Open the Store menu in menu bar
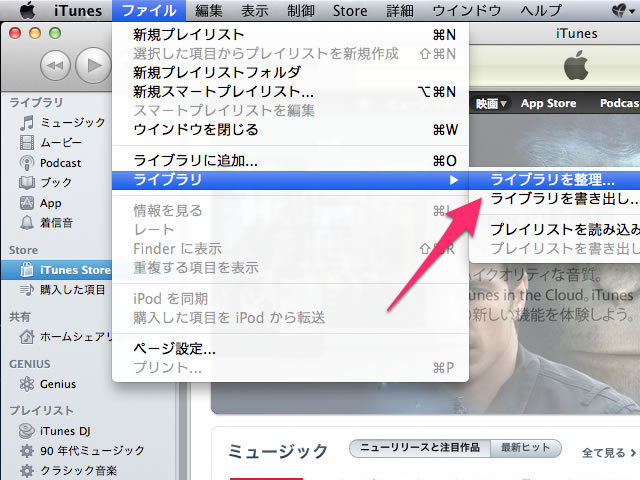Screen dimensions: 640x480 (350, 11)
